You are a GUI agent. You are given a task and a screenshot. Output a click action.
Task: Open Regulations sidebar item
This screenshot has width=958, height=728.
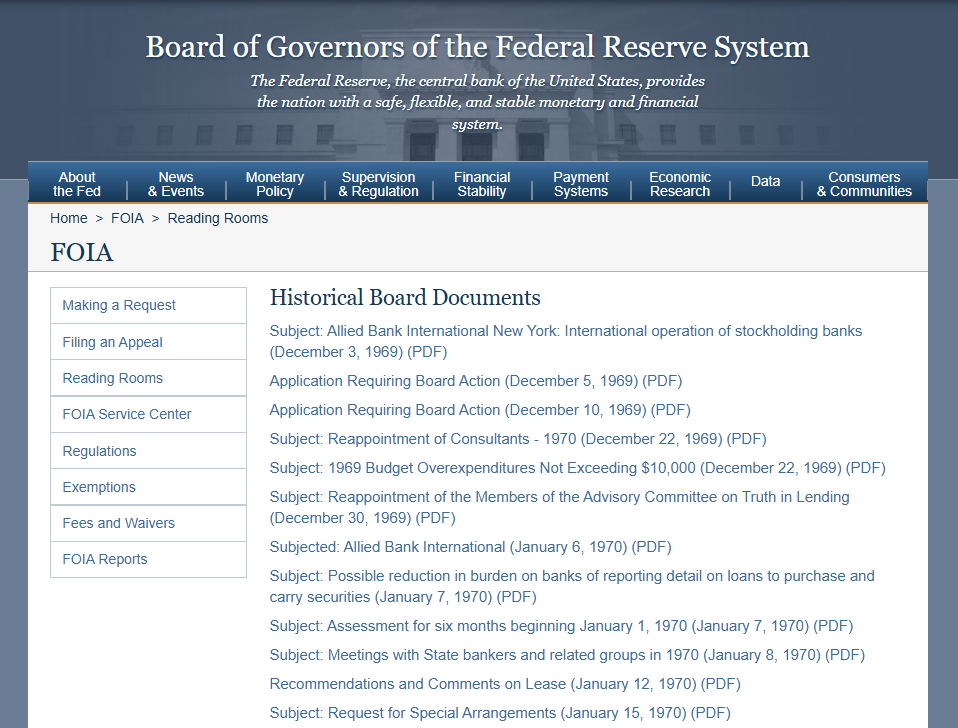click(x=148, y=451)
